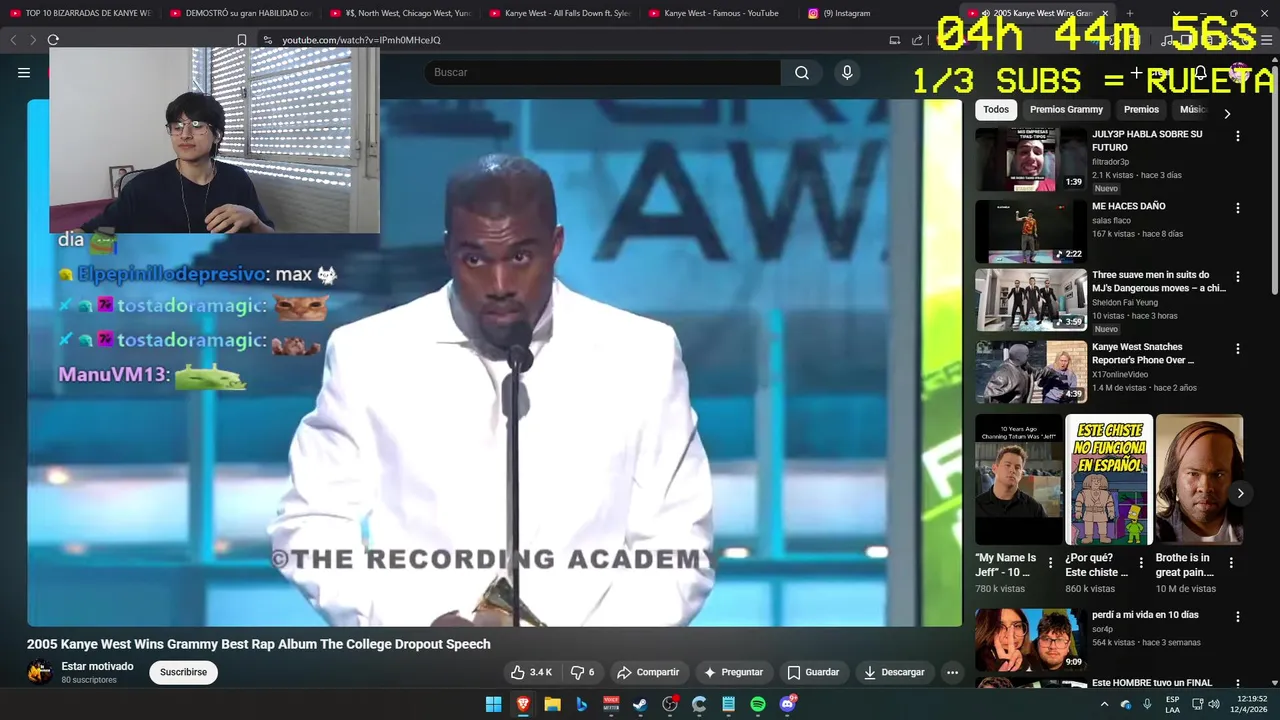
Task: Select the Premios Grammy filter chip
Action: coord(1066,110)
